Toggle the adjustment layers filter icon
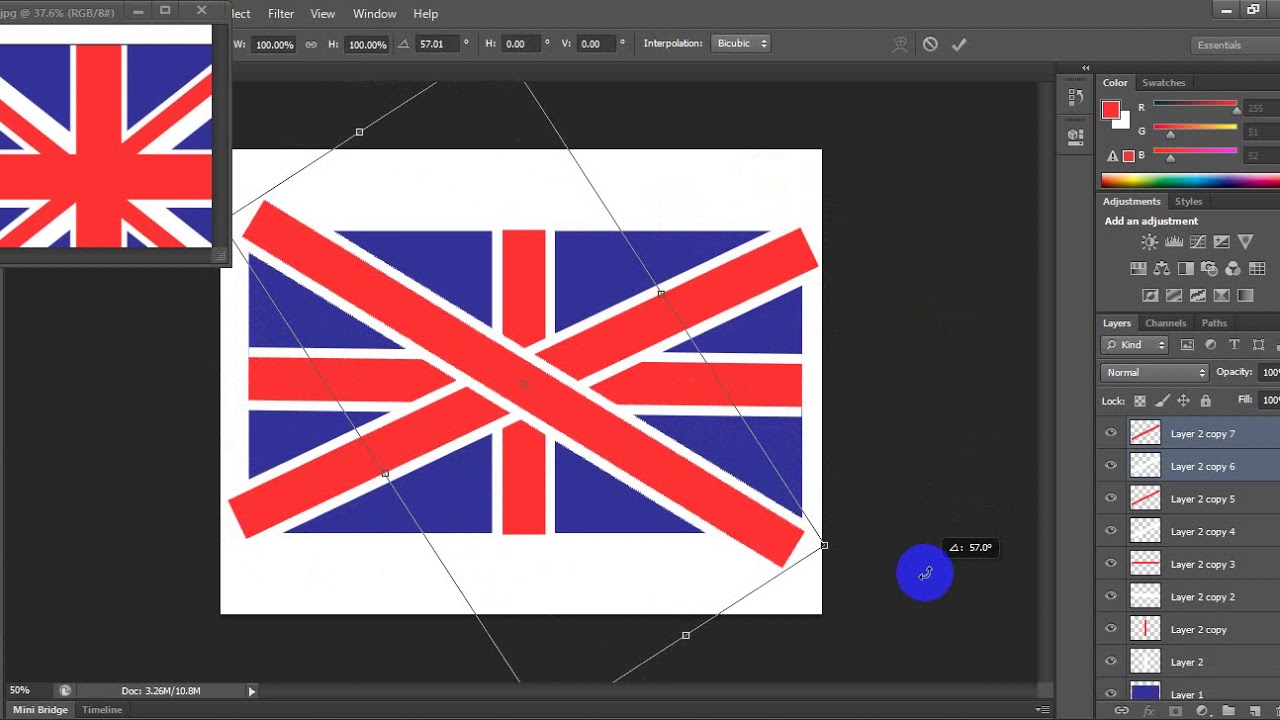The width and height of the screenshot is (1280, 720). (x=1211, y=345)
